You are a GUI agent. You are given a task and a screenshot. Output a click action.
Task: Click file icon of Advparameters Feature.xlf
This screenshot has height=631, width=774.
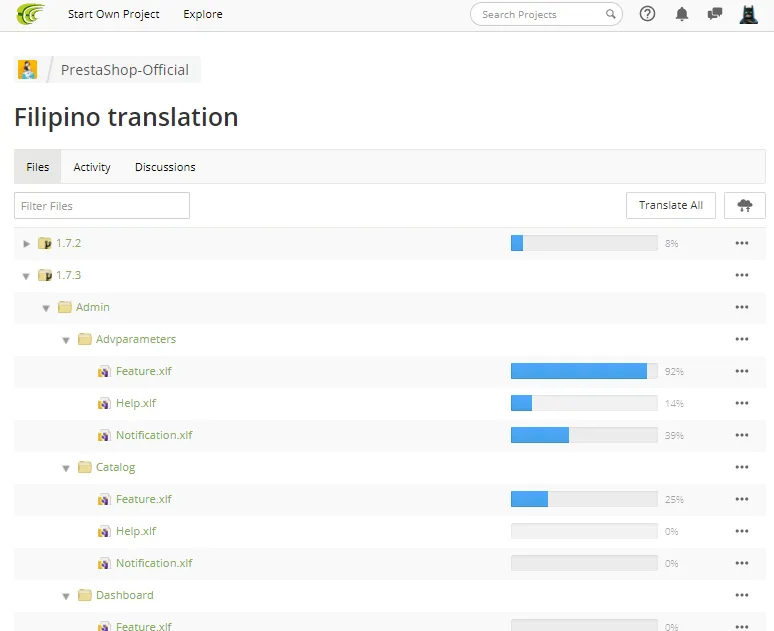pyautogui.click(x=104, y=371)
